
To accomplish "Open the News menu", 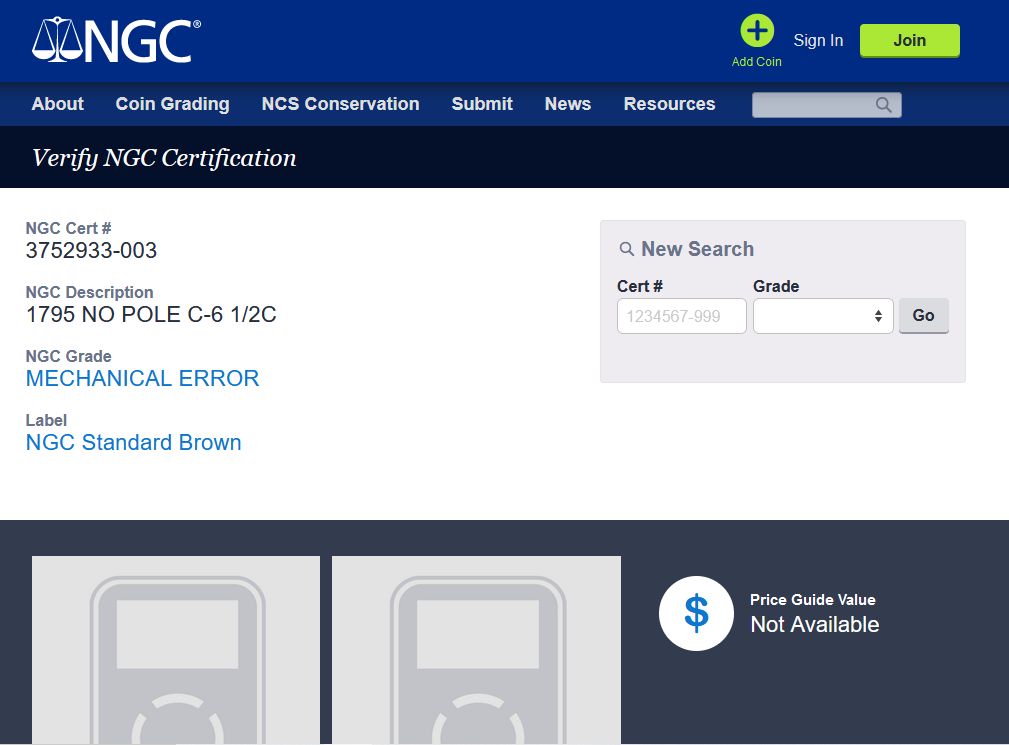I will pos(568,104).
